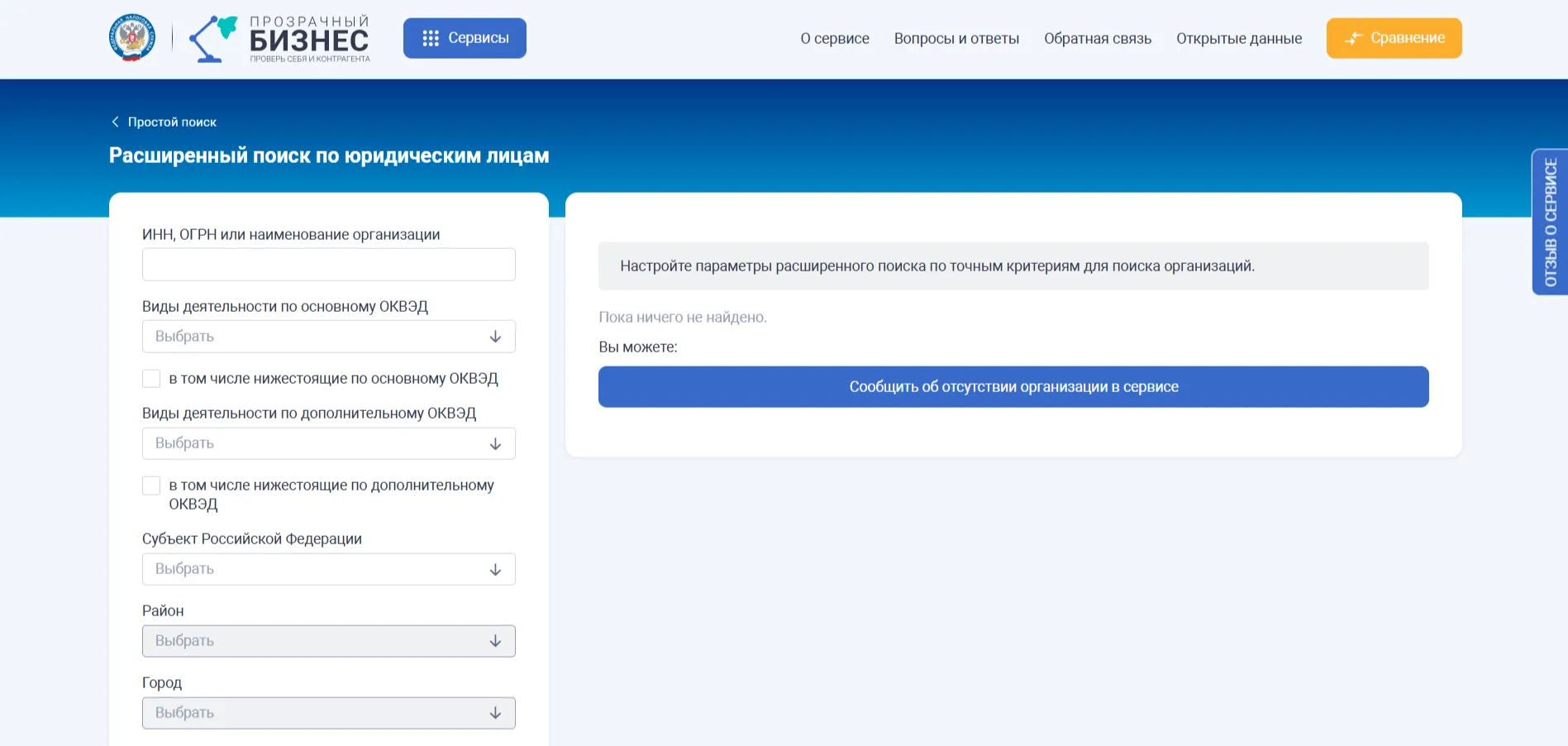This screenshot has height=746, width=1568.
Task: Expand the Субъект Российской Федерации dropdown
Action: point(328,569)
